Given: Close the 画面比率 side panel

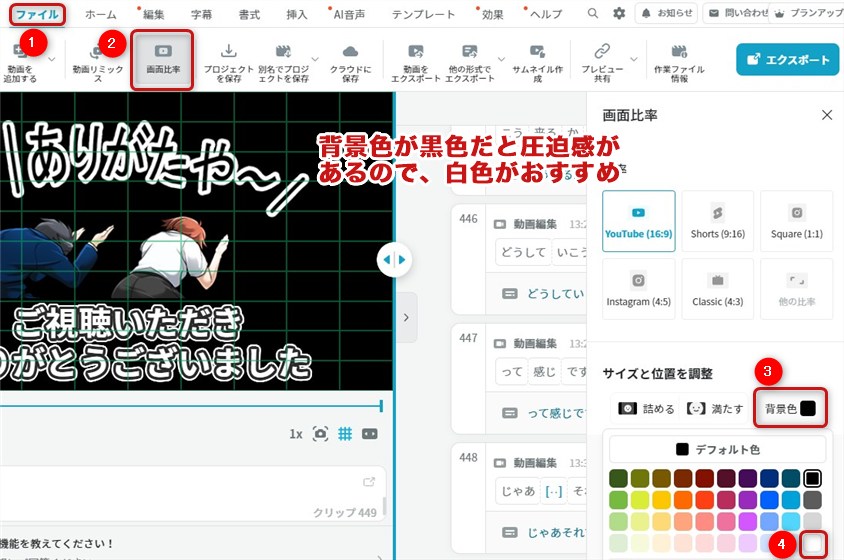Looking at the screenshot, I should click(827, 115).
